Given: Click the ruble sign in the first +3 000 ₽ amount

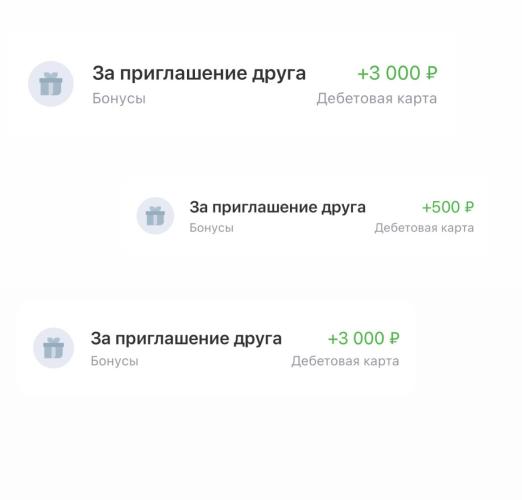Looking at the screenshot, I should point(431,73).
